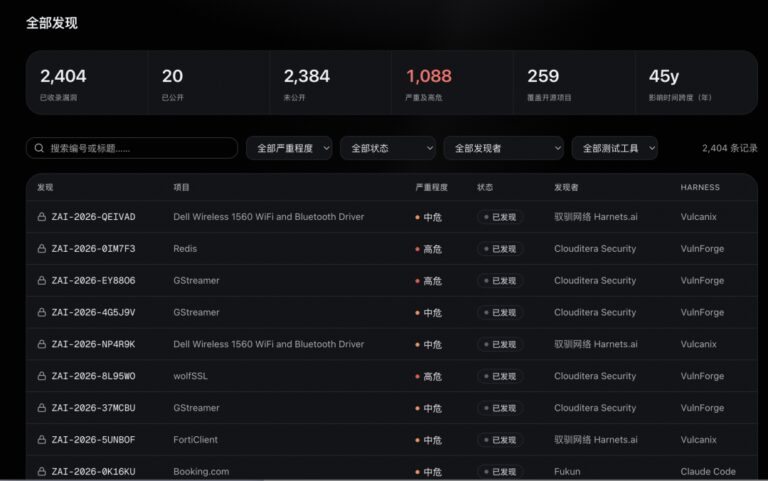Click the 2,404 已收录漏洞 stat card
The height and width of the screenshot is (481, 768).
coord(87,83)
